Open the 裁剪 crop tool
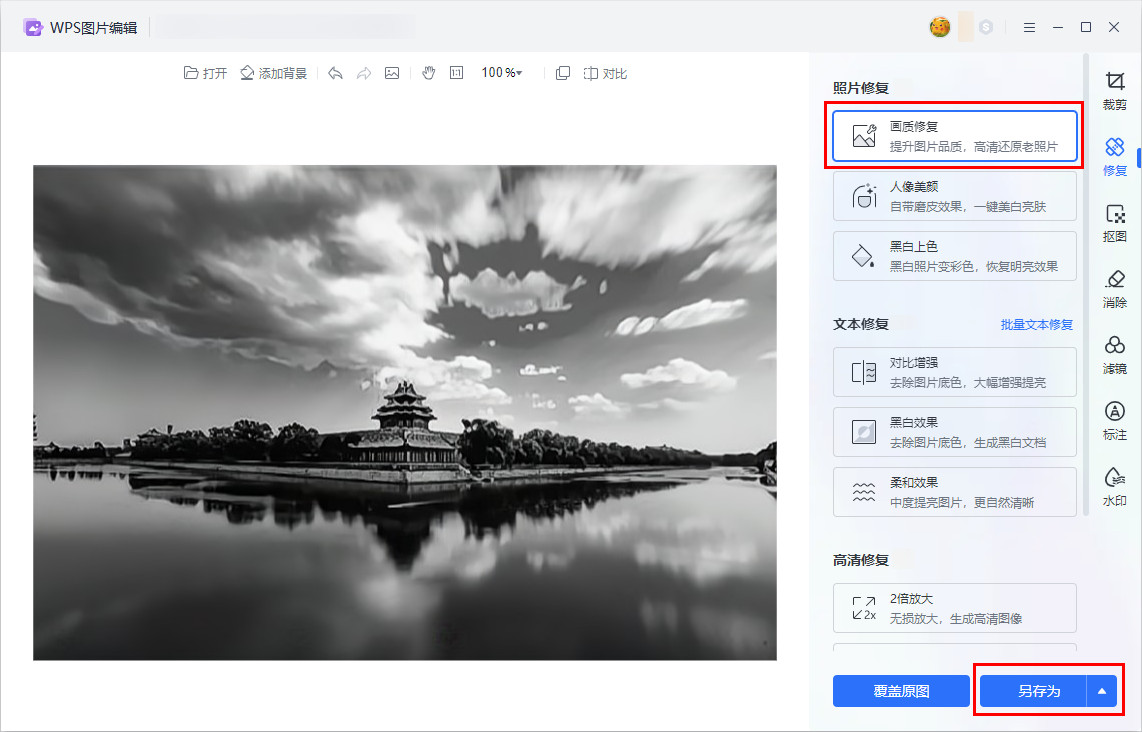 [1114, 90]
